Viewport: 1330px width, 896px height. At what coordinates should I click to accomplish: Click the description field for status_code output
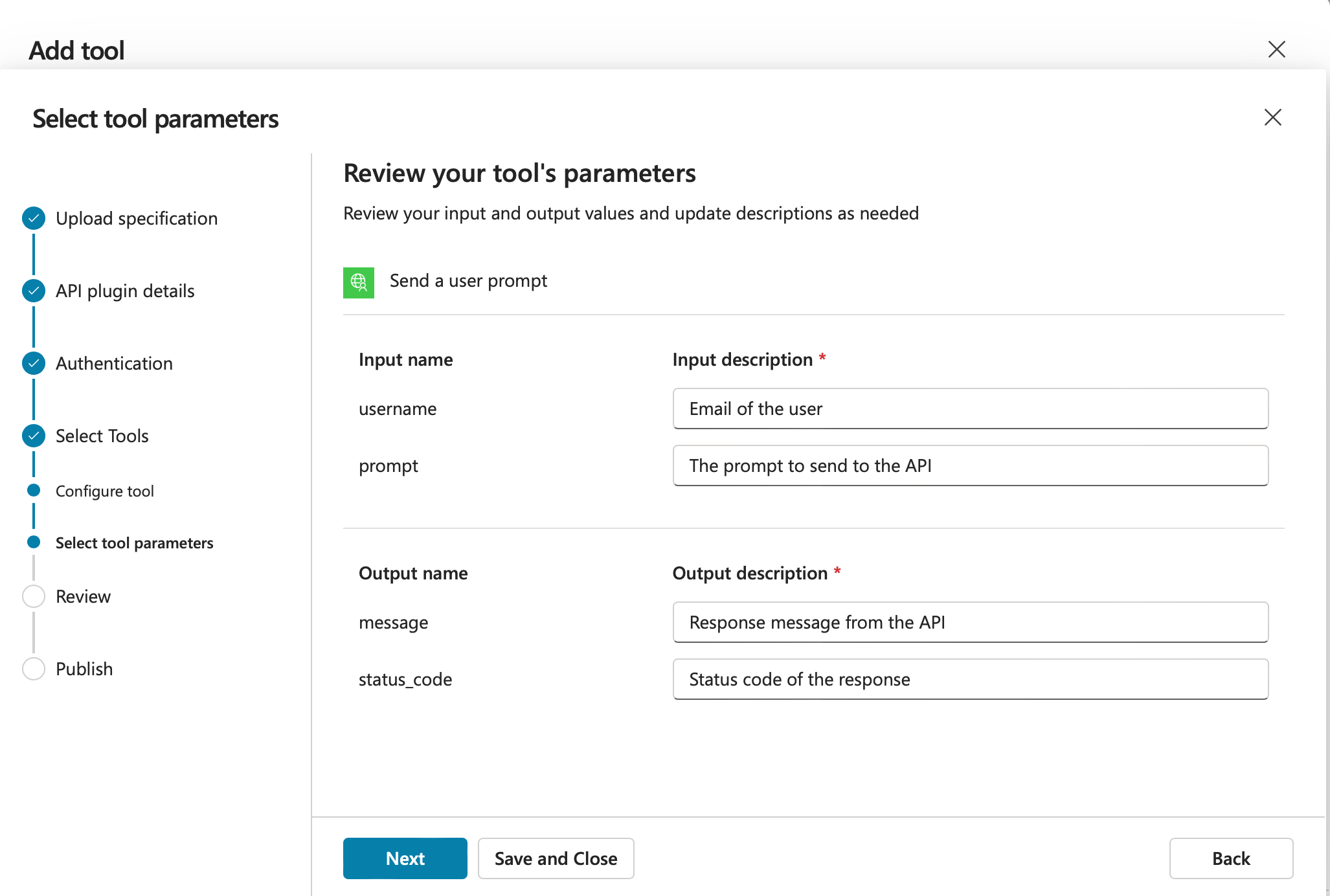click(x=969, y=679)
